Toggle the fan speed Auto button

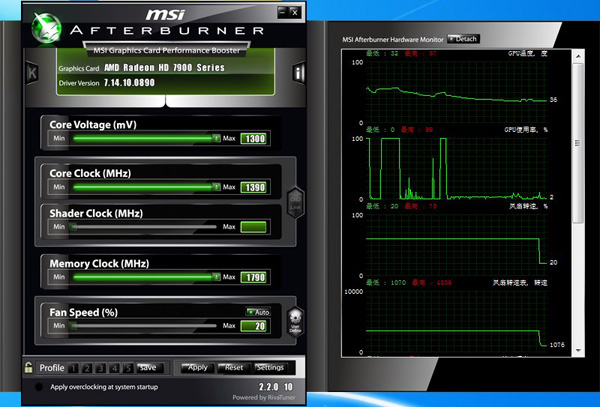pos(258,312)
